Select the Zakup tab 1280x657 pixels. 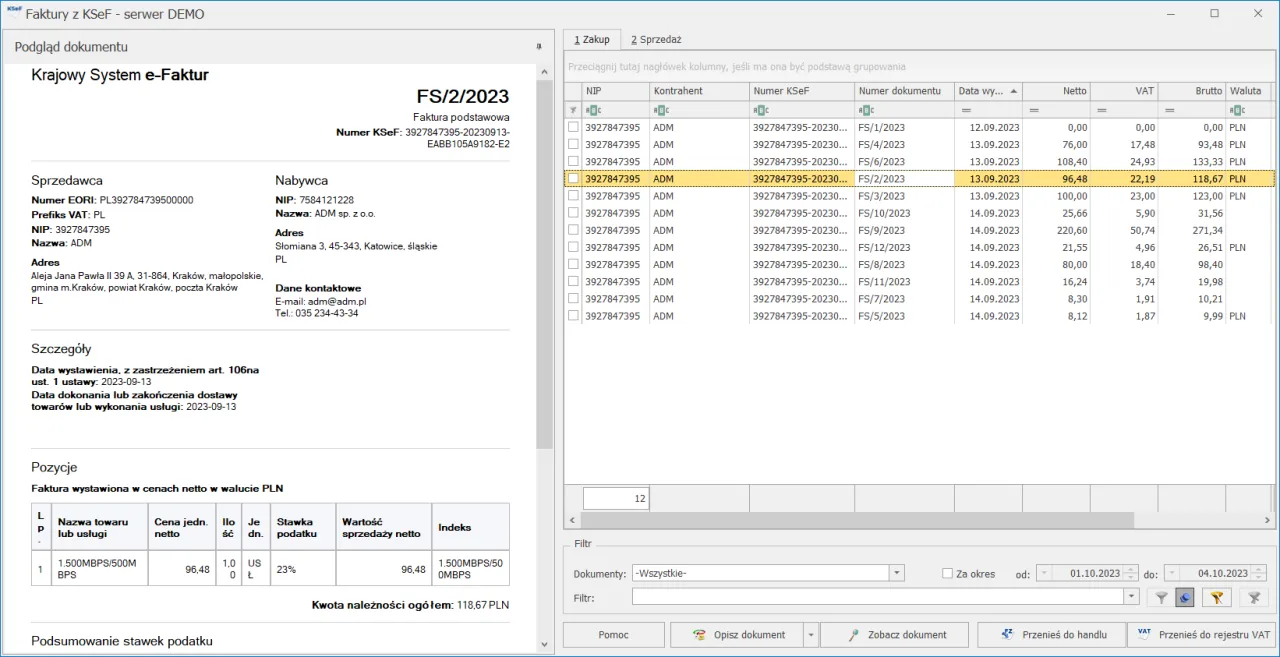pos(592,39)
